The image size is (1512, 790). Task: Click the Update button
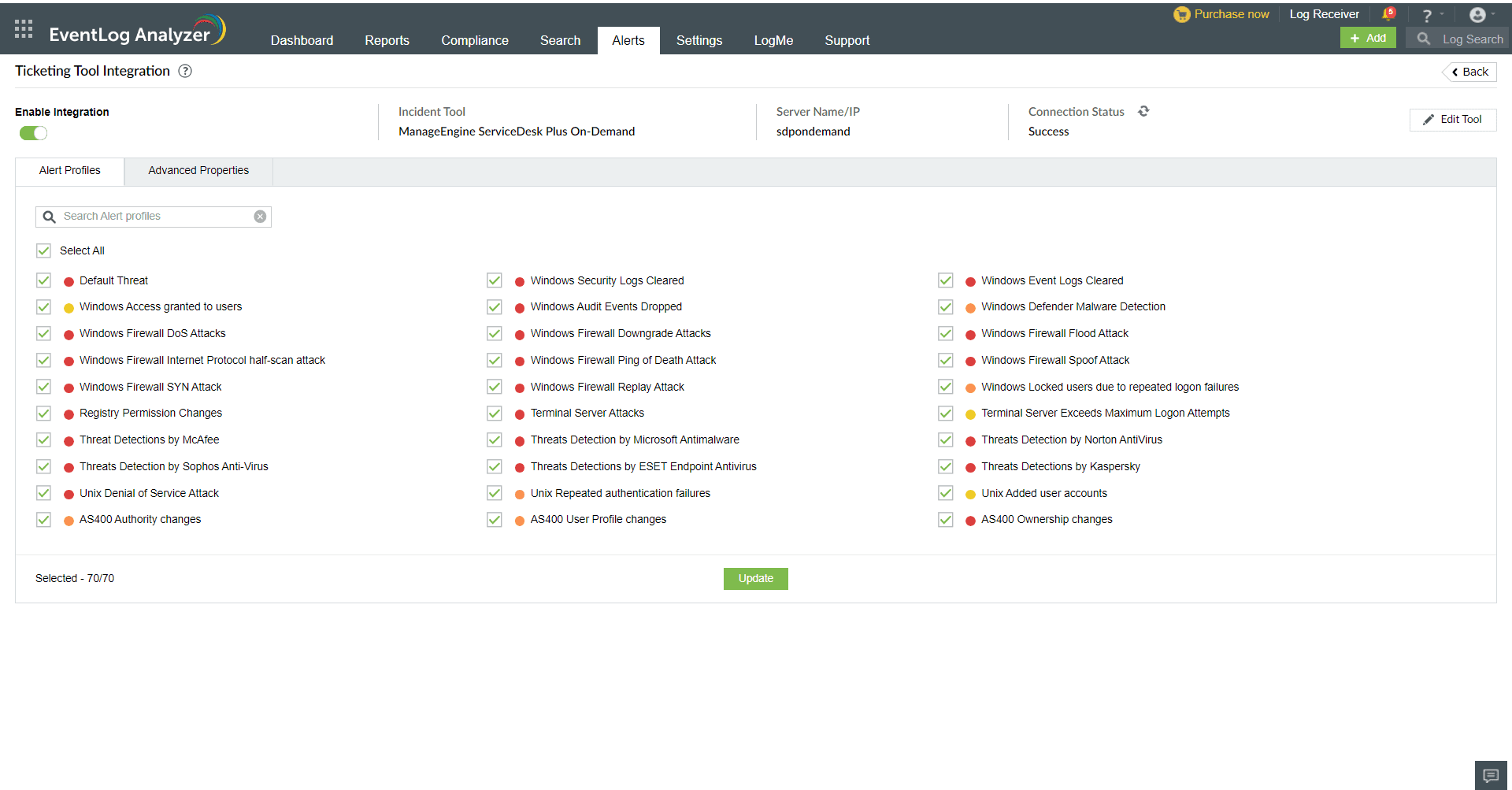pyautogui.click(x=755, y=578)
